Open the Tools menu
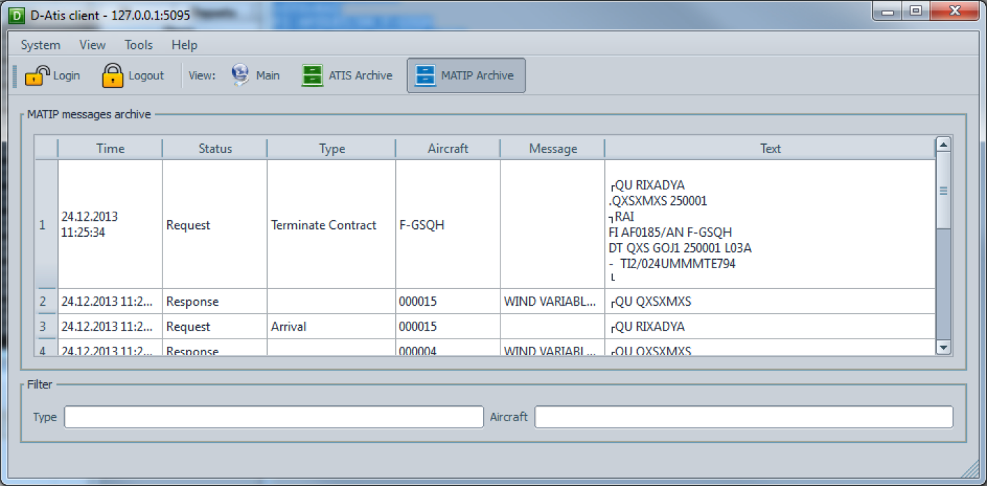 pyautogui.click(x=139, y=45)
